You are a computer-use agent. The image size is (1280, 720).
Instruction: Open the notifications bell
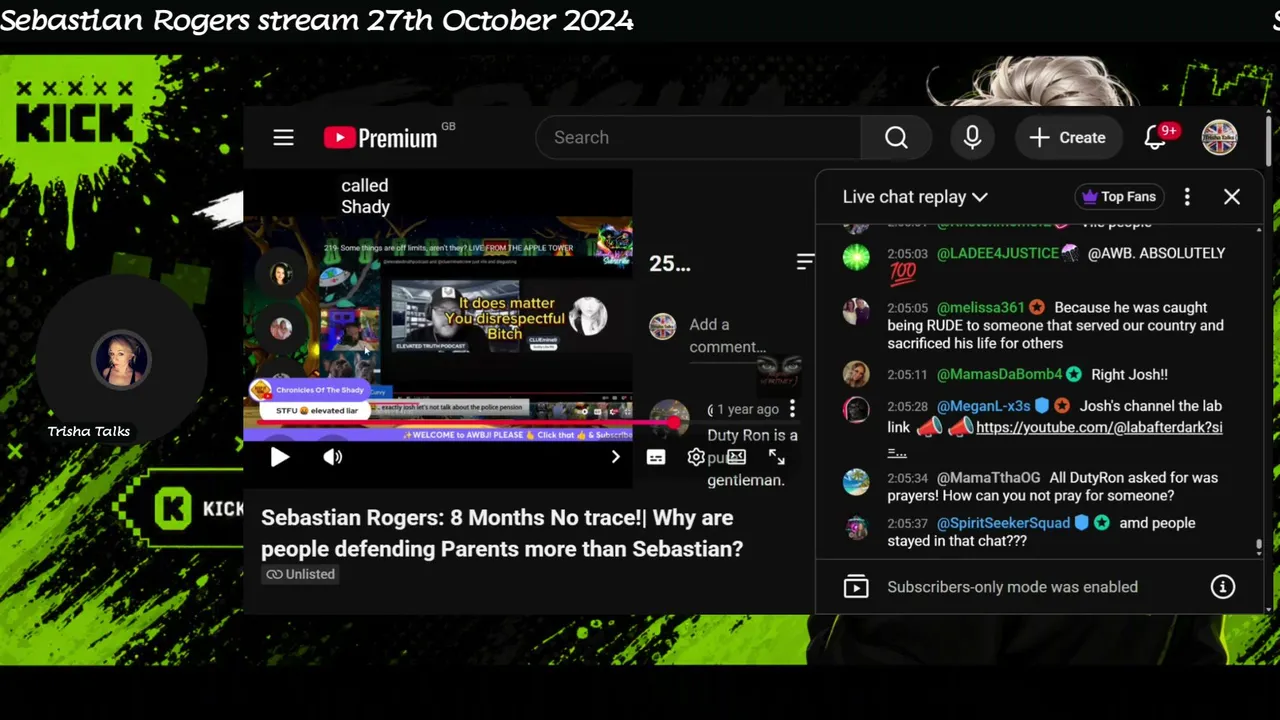pos(1157,138)
